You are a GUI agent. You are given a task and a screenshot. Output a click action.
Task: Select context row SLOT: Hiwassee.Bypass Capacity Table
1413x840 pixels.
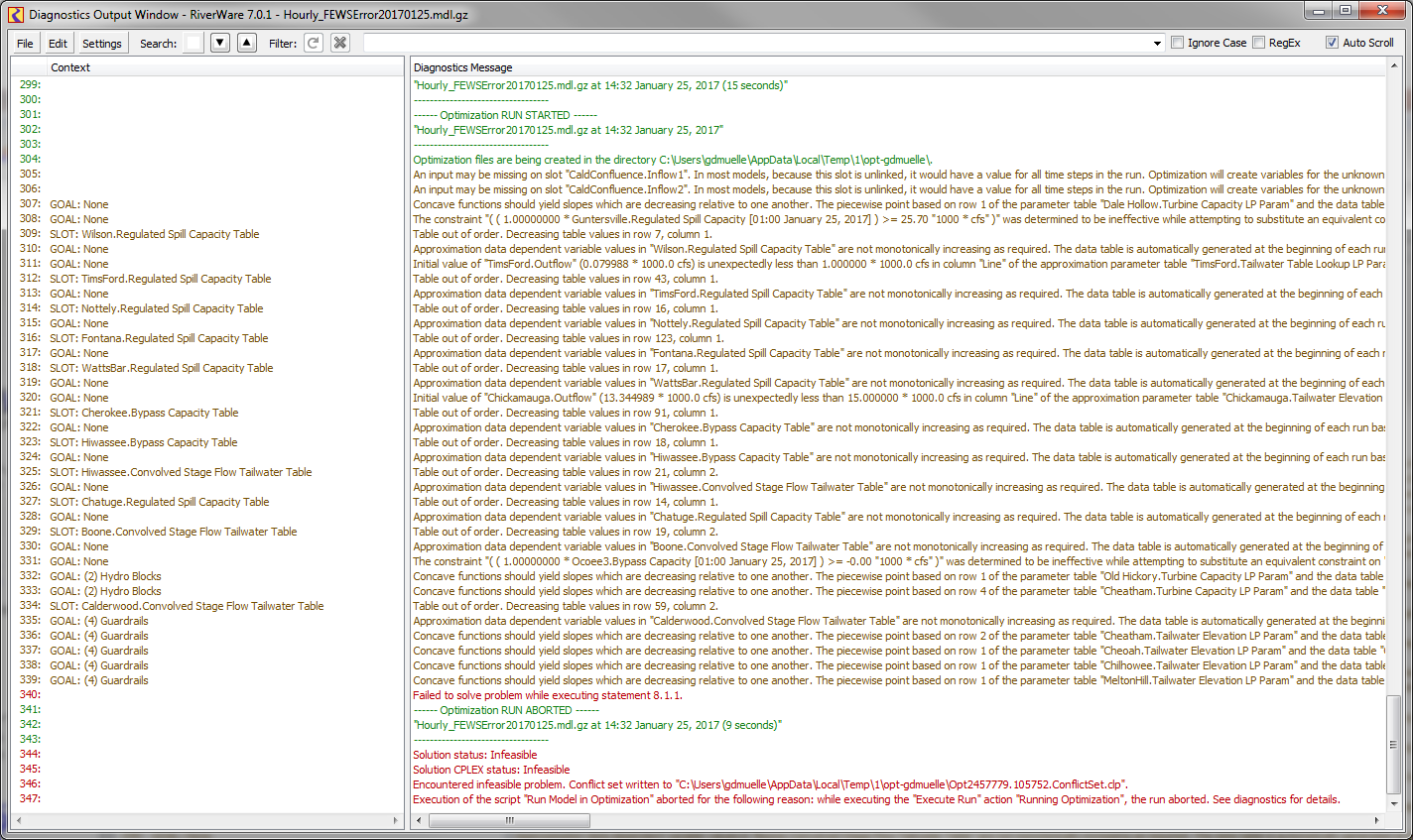(x=144, y=442)
